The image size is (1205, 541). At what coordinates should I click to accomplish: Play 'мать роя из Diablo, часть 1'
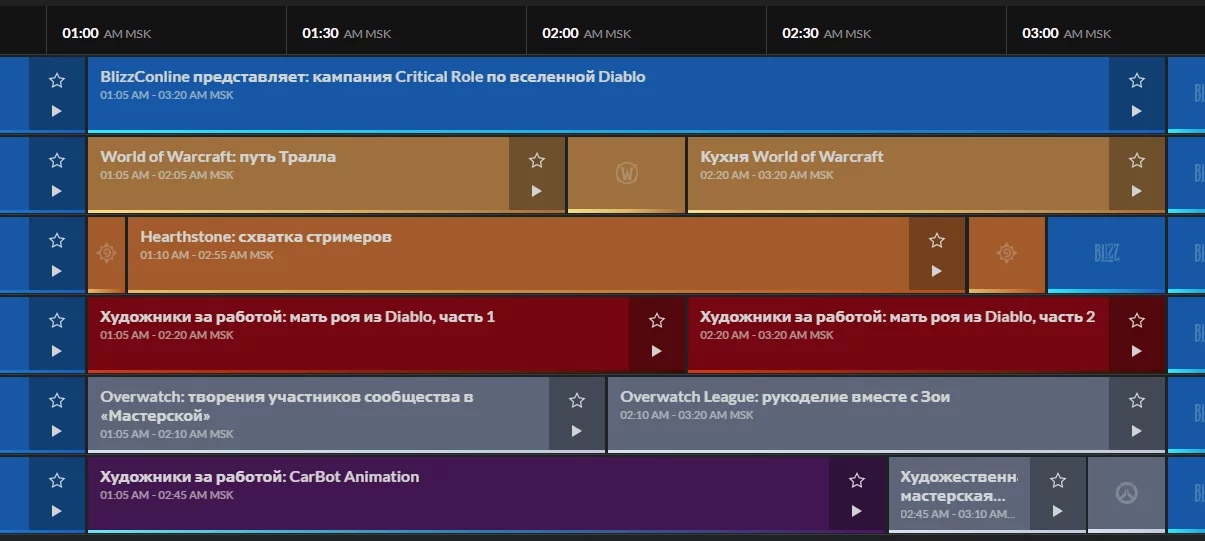657,351
